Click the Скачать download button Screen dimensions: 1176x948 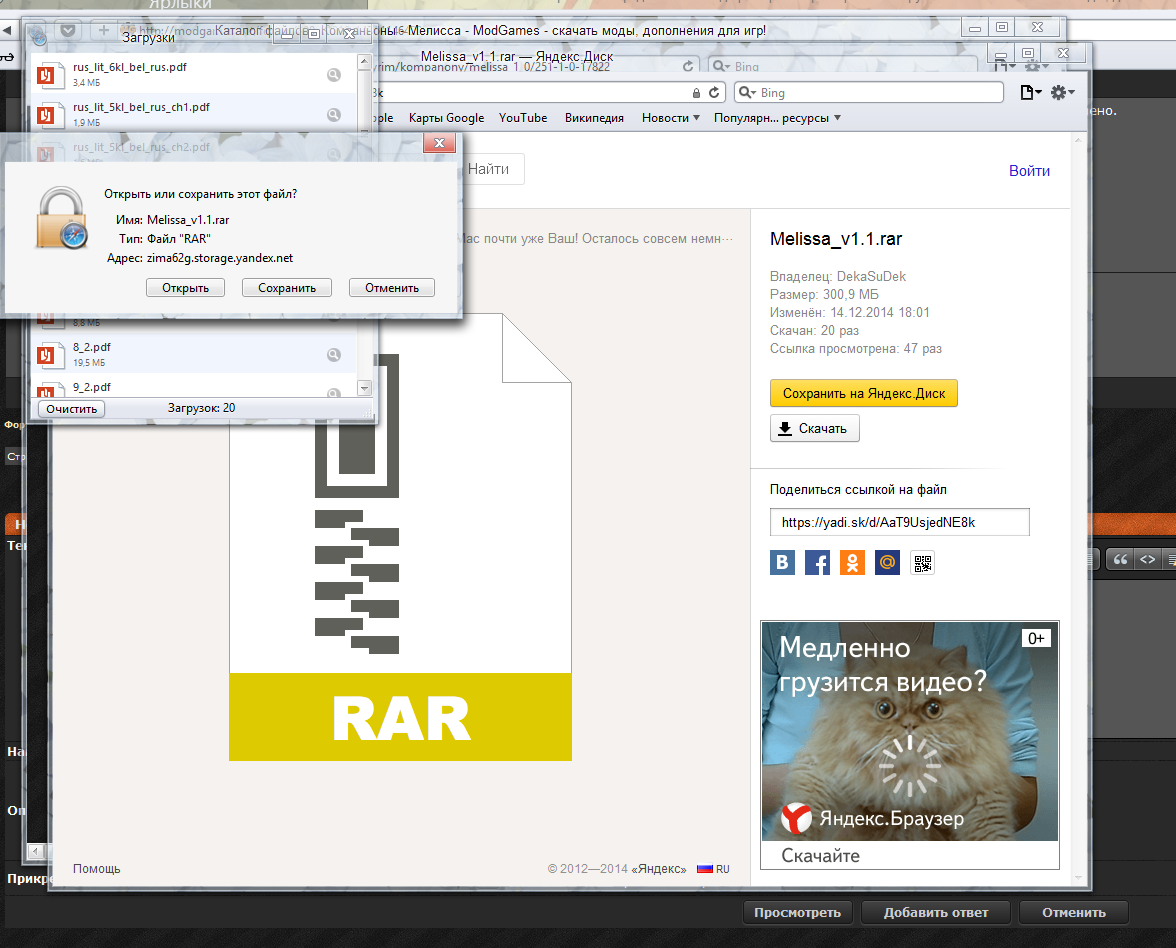[814, 428]
